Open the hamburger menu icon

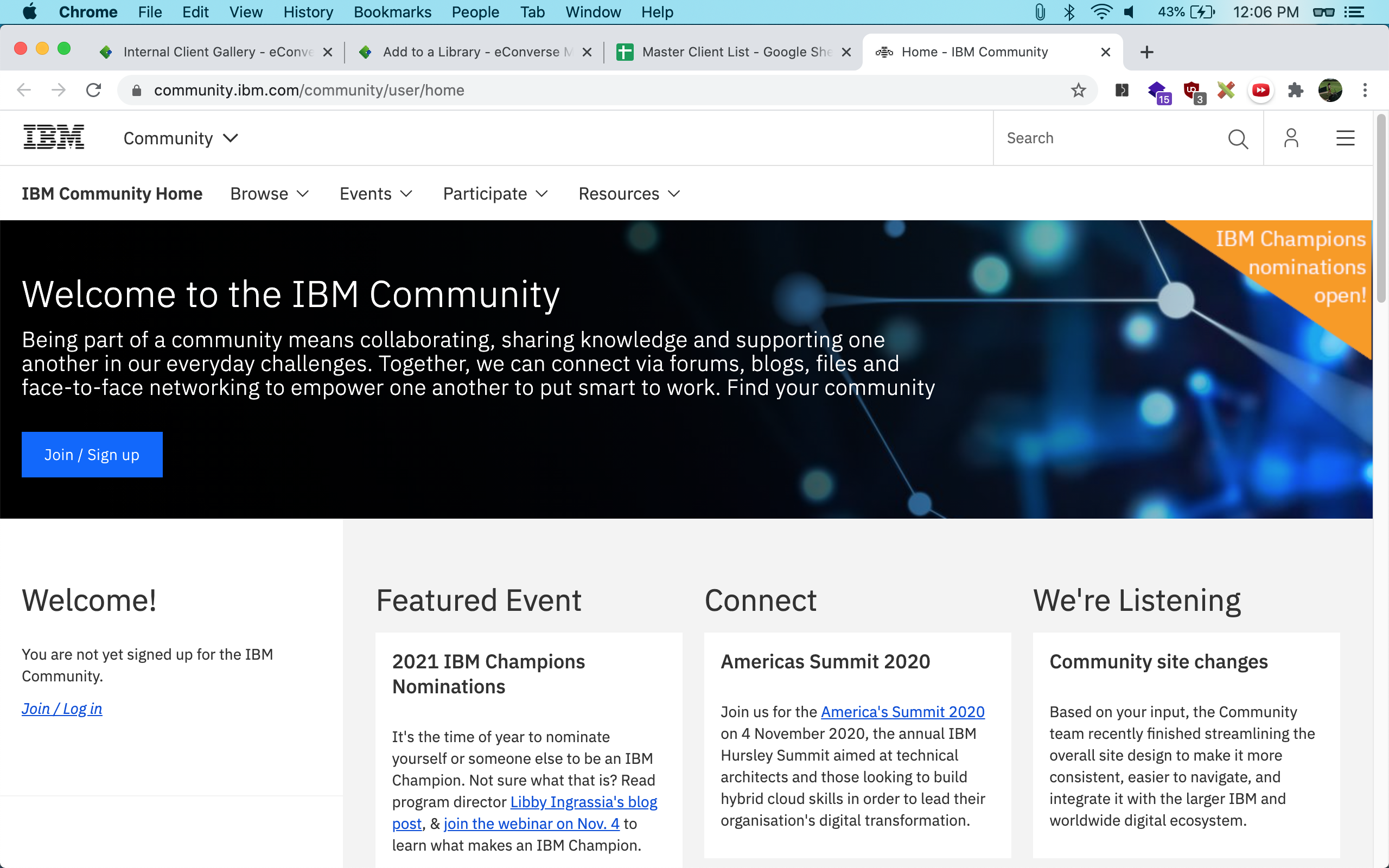pos(1345,138)
